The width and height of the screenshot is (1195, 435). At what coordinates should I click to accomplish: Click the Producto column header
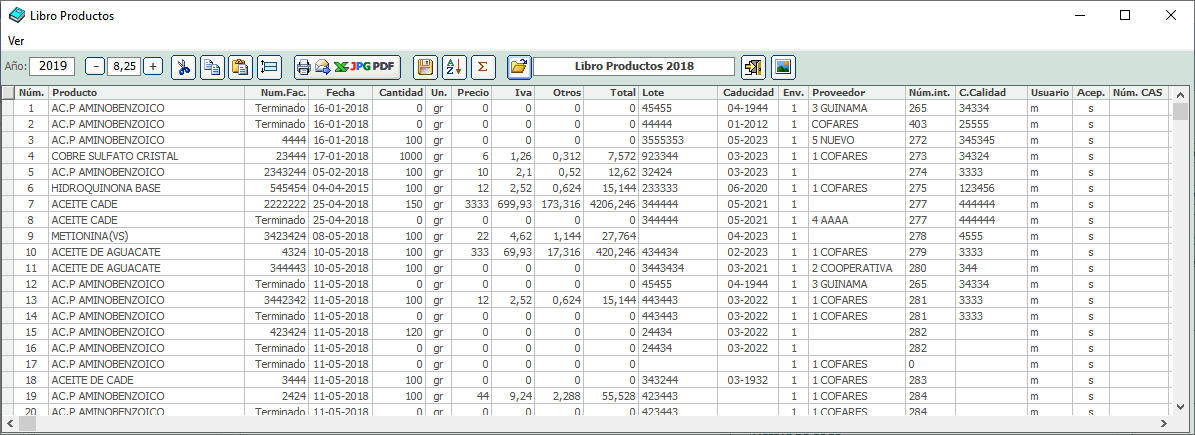click(x=150, y=92)
